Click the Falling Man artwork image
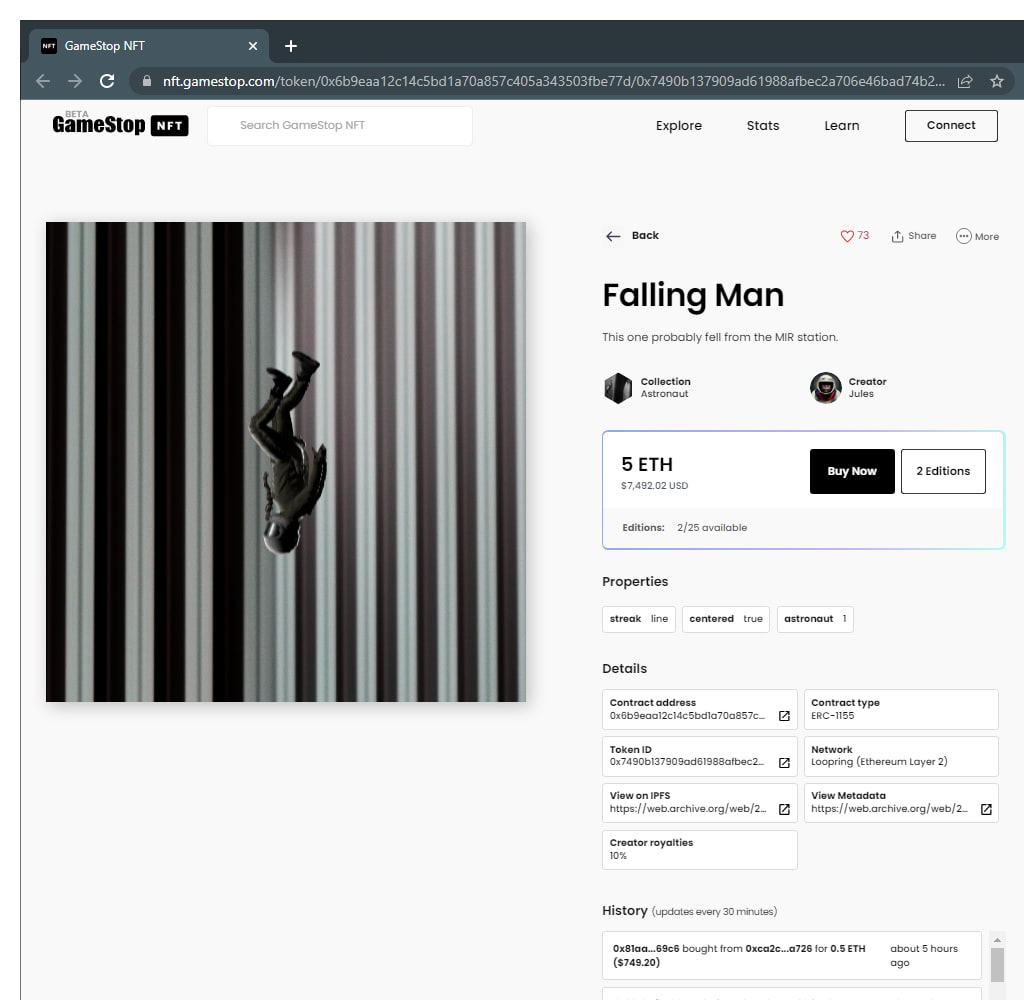This screenshot has height=1000, width=1024. point(286,462)
